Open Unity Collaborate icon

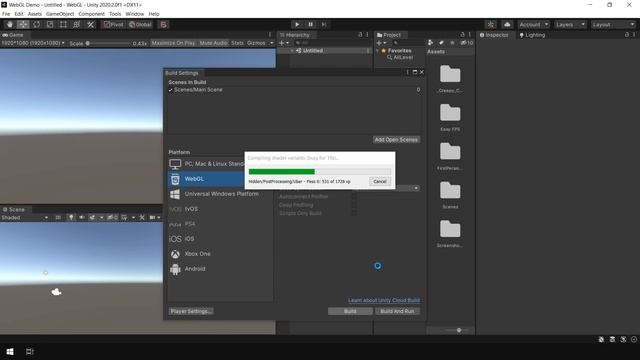coord(491,24)
